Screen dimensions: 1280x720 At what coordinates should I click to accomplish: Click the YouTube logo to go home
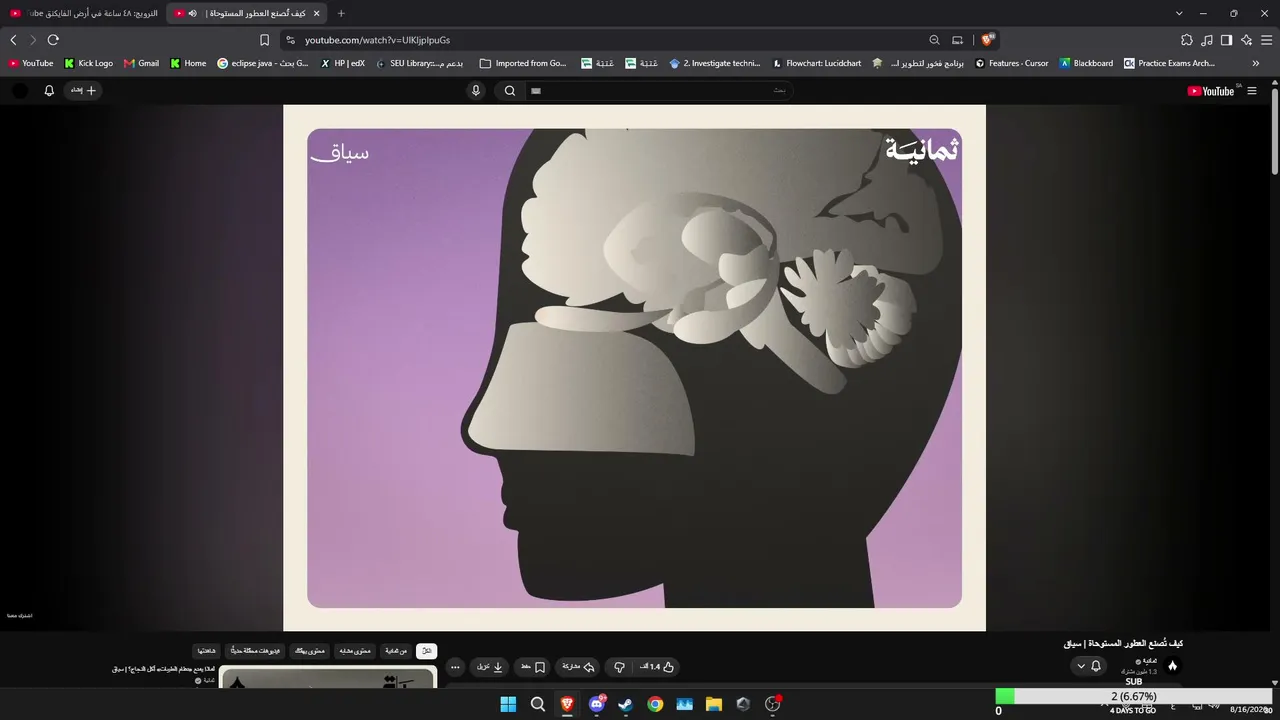tap(1212, 91)
